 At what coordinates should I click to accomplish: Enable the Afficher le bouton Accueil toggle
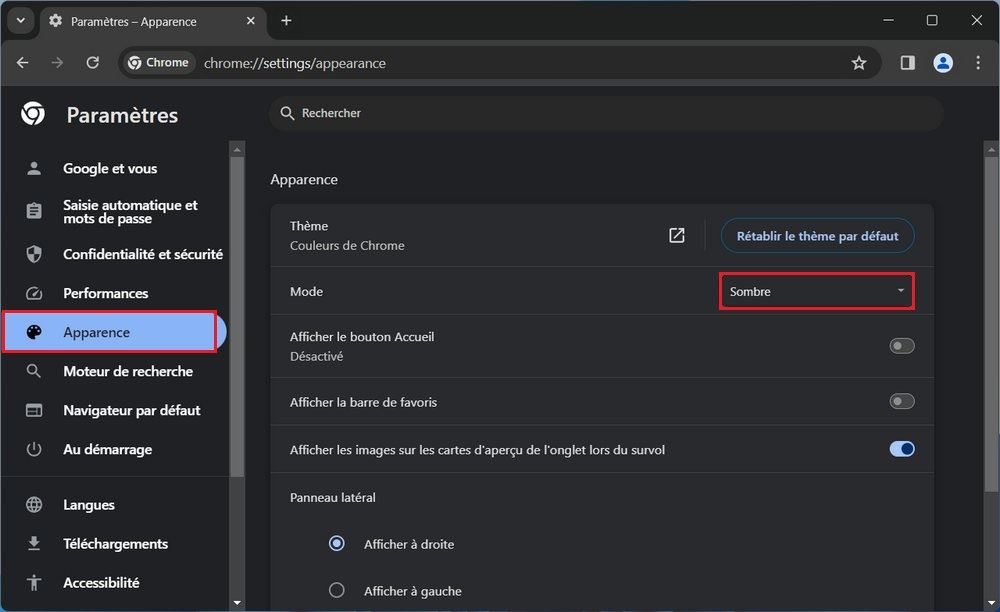[x=901, y=346]
